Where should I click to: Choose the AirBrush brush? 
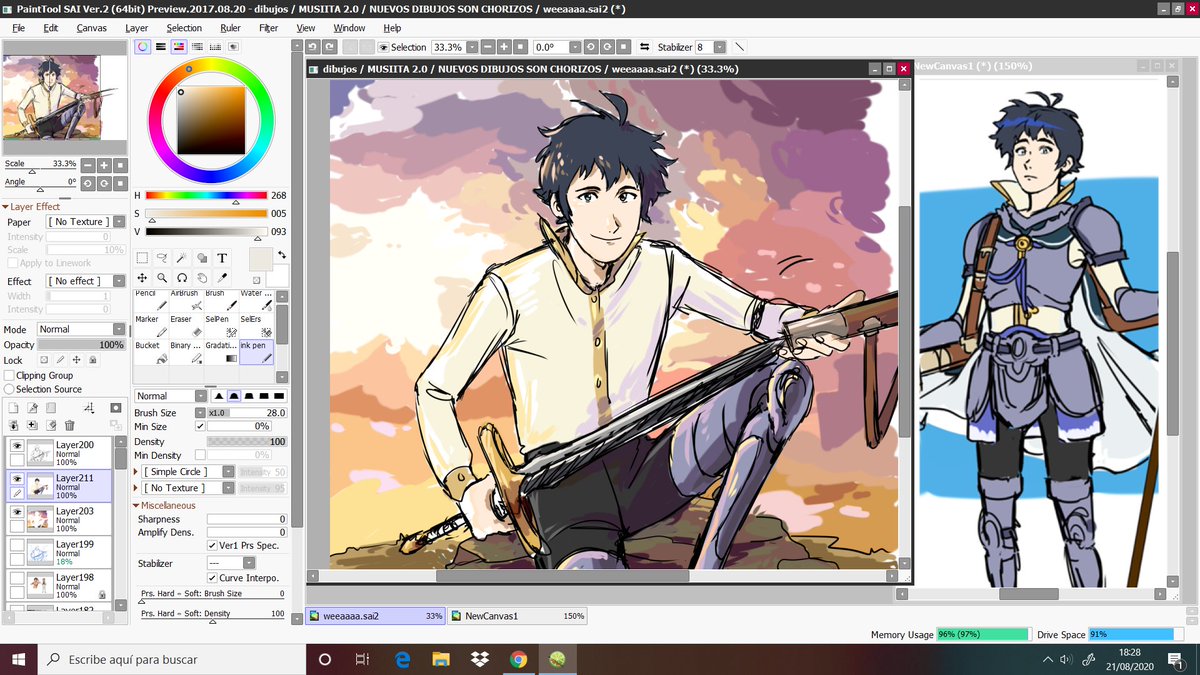click(186, 300)
